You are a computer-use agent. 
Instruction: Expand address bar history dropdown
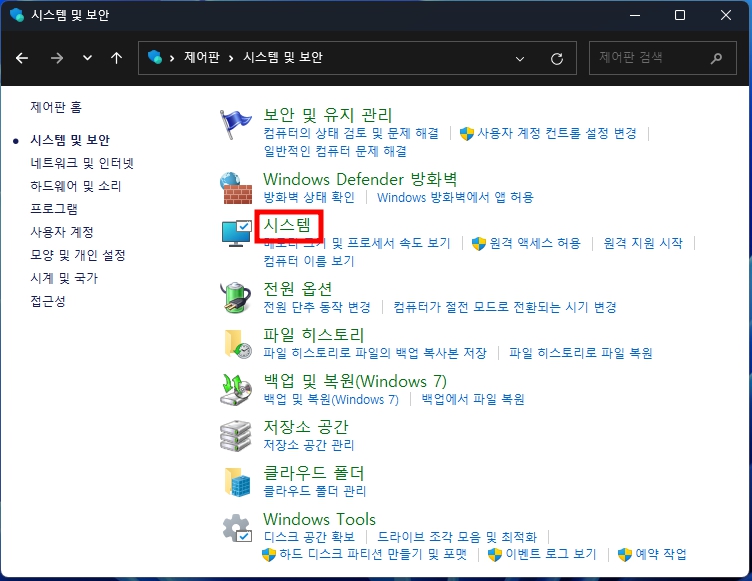click(x=520, y=59)
